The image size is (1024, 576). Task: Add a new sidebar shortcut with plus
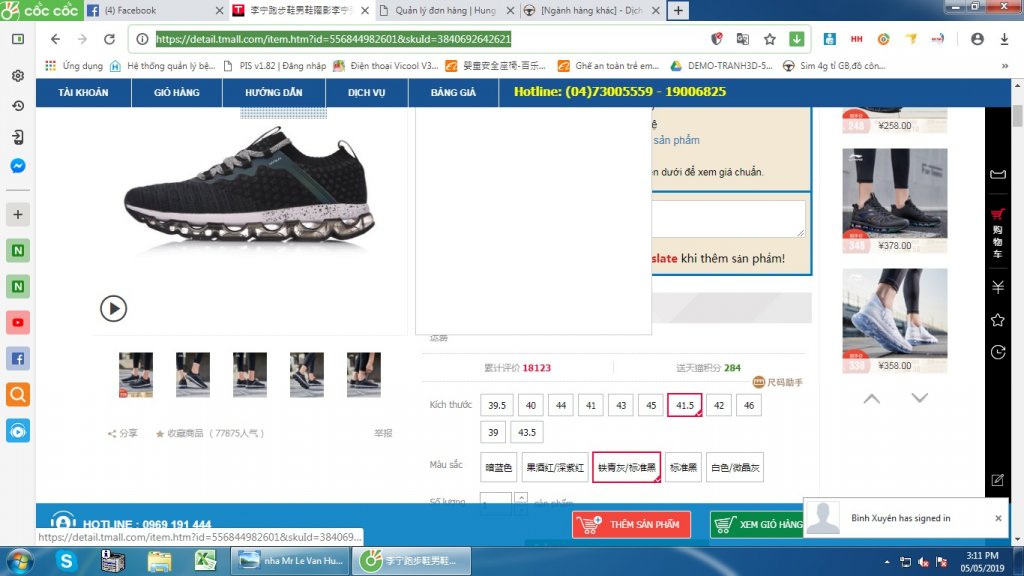pos(18,214)
